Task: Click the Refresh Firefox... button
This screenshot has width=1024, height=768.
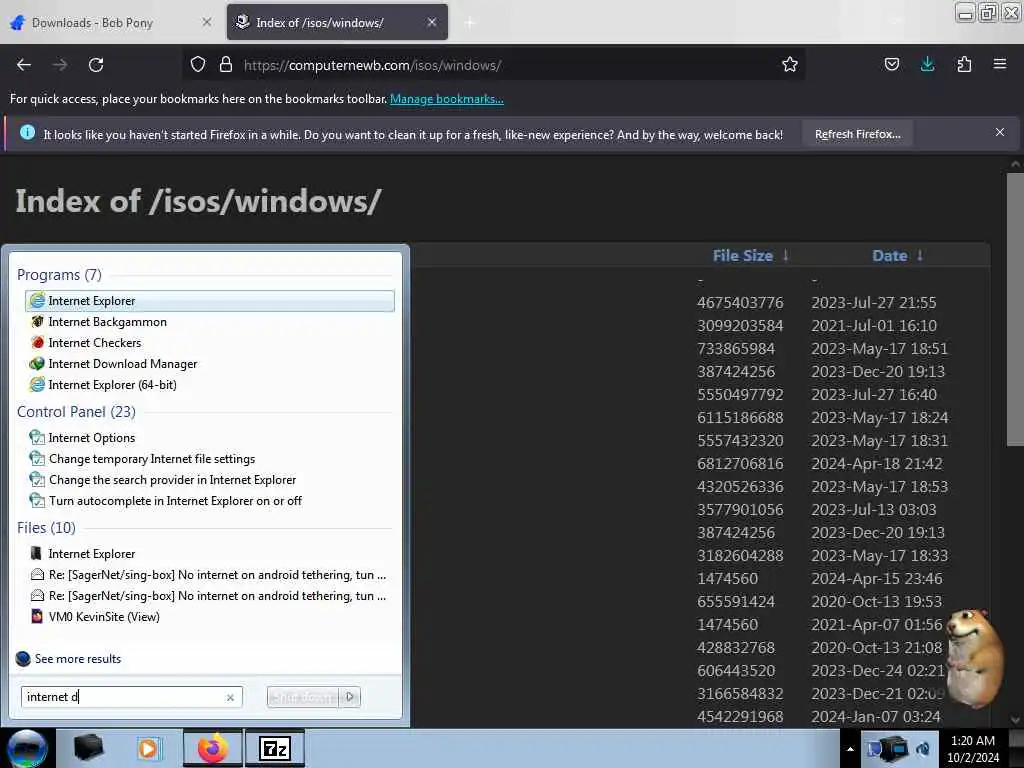Action: (857, 134)
